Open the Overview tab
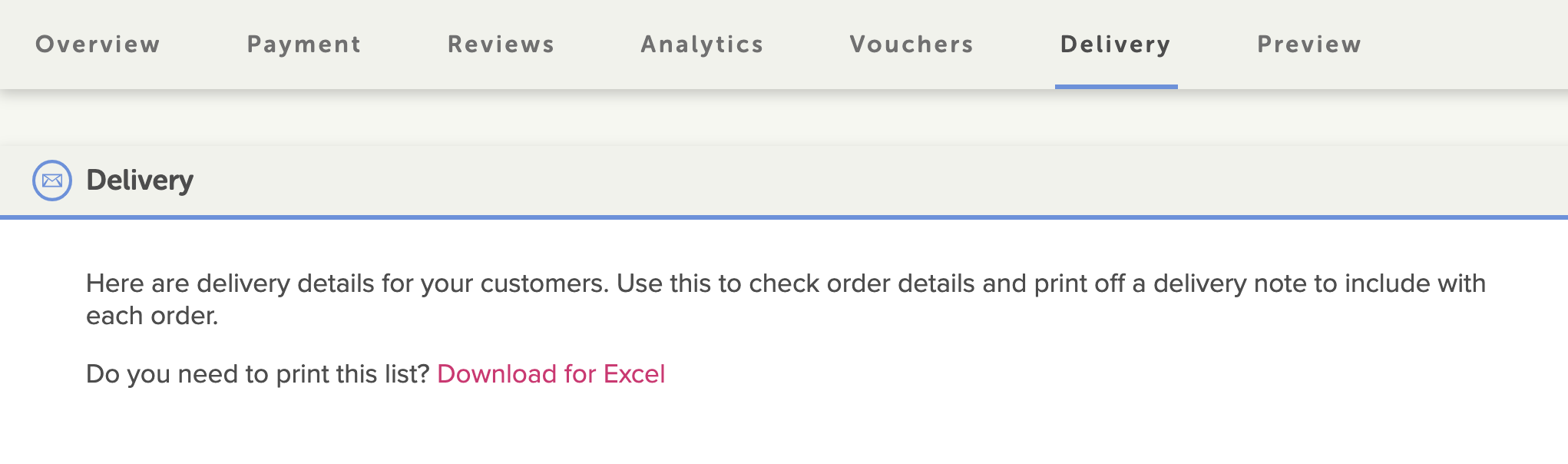Image resolution: width=1568 pixels, height=464 pixels. pos(98,45)
